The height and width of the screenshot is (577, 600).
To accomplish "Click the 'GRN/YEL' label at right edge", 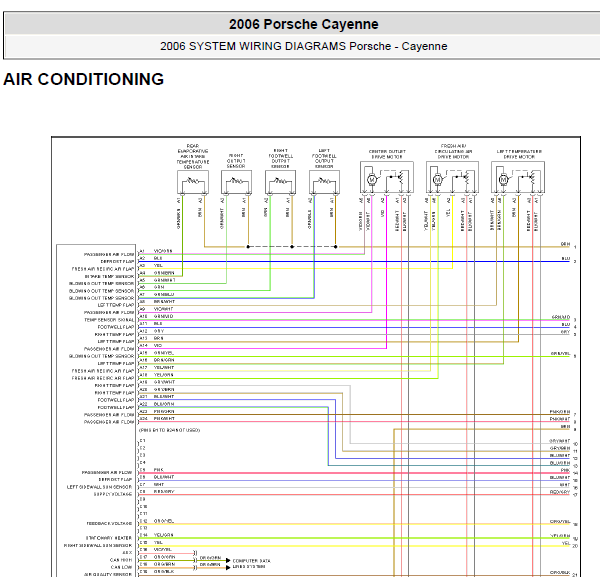I will [561, 354].
